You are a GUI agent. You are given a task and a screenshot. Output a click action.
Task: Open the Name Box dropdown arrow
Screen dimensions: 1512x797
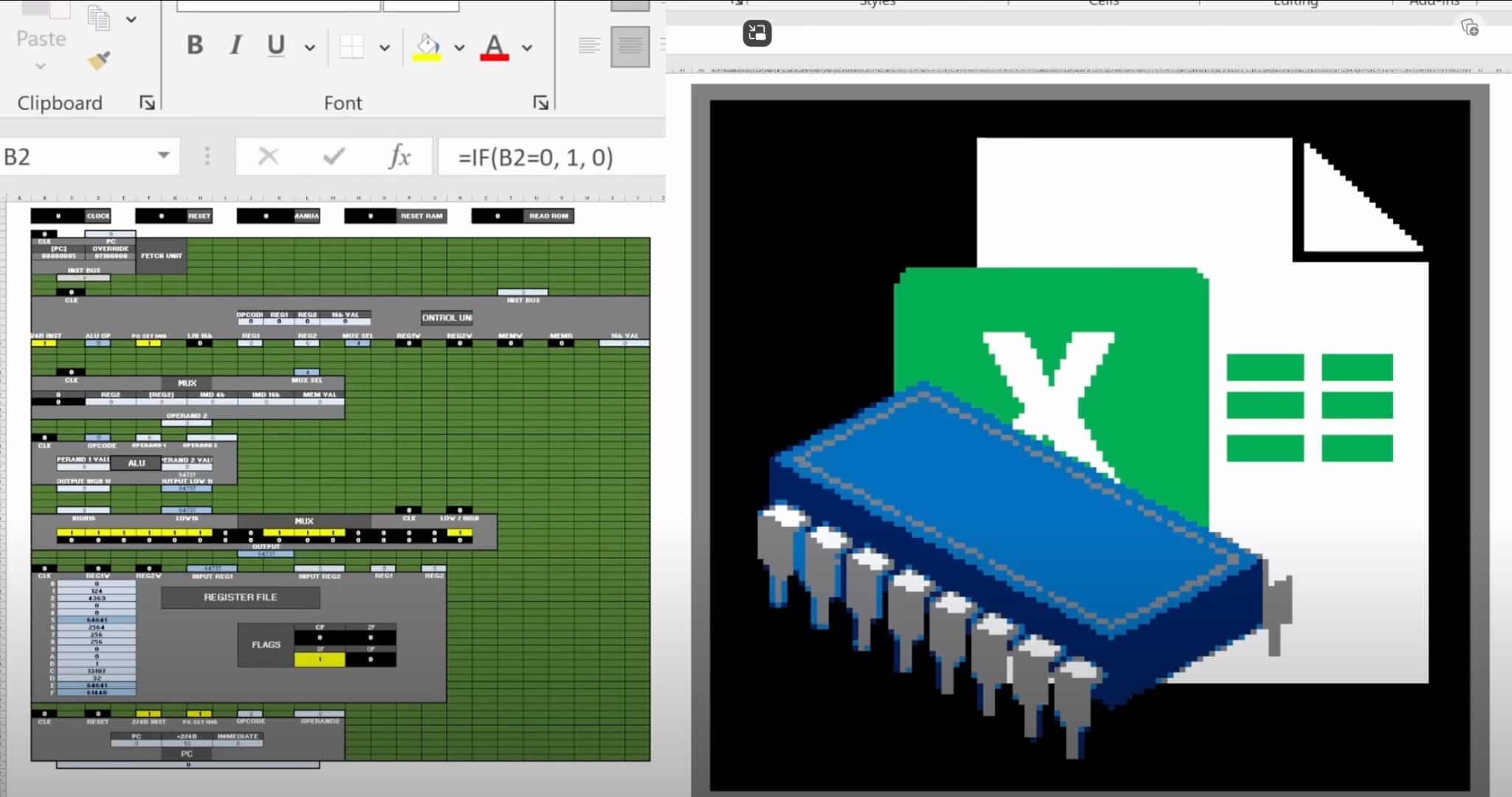tap(163, 156)
